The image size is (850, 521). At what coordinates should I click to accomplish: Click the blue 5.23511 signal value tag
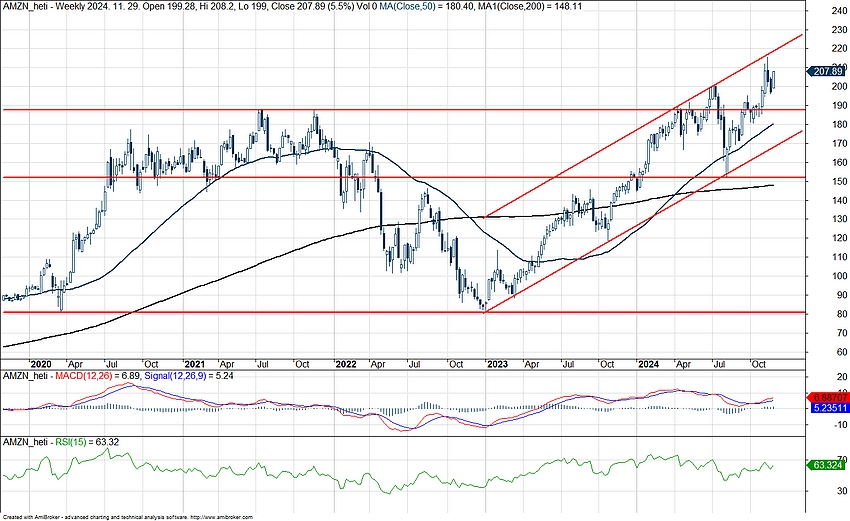point(829,408)
